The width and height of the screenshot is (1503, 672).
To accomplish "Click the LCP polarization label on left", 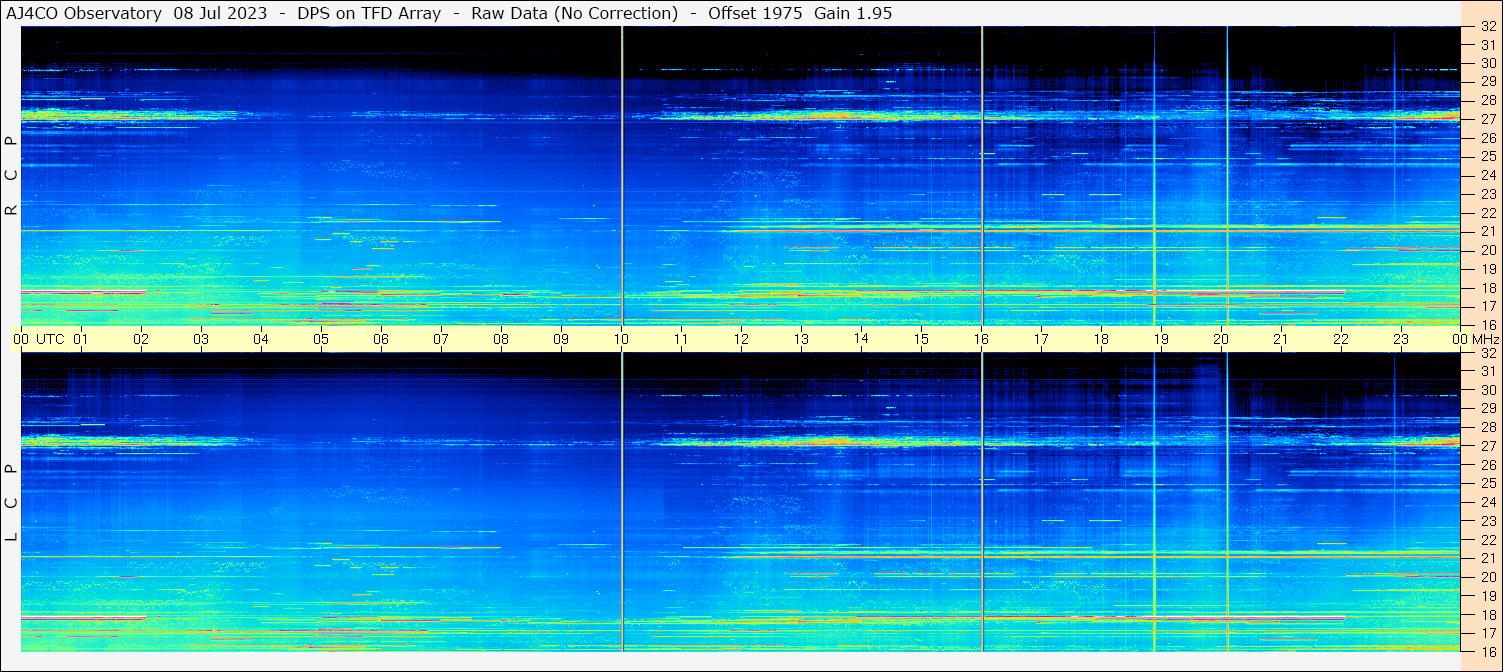I will click(x=12, y=502).
